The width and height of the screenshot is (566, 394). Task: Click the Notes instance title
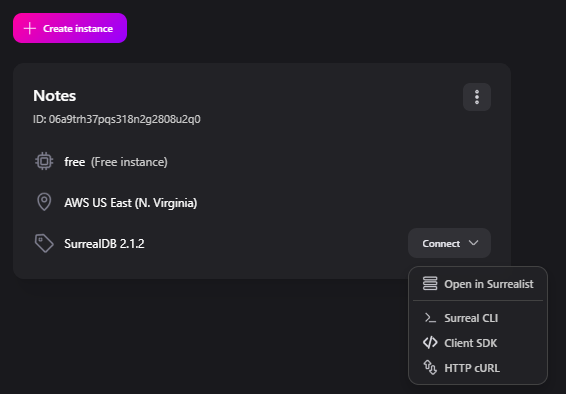coord(55,96)
